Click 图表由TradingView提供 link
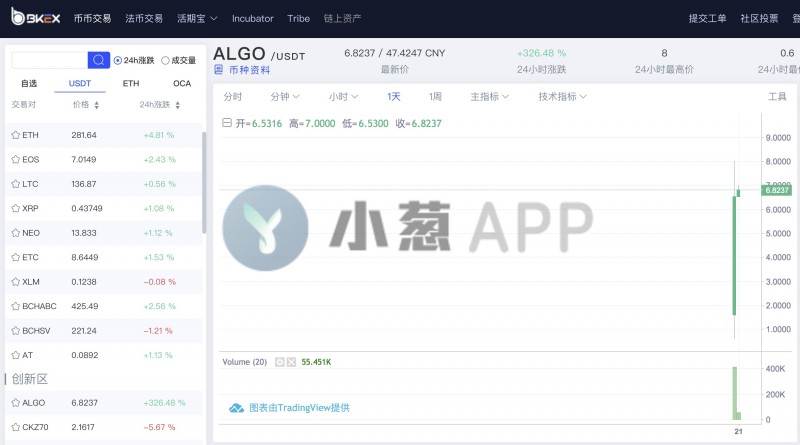800x445 pixels. coord(299,408)
